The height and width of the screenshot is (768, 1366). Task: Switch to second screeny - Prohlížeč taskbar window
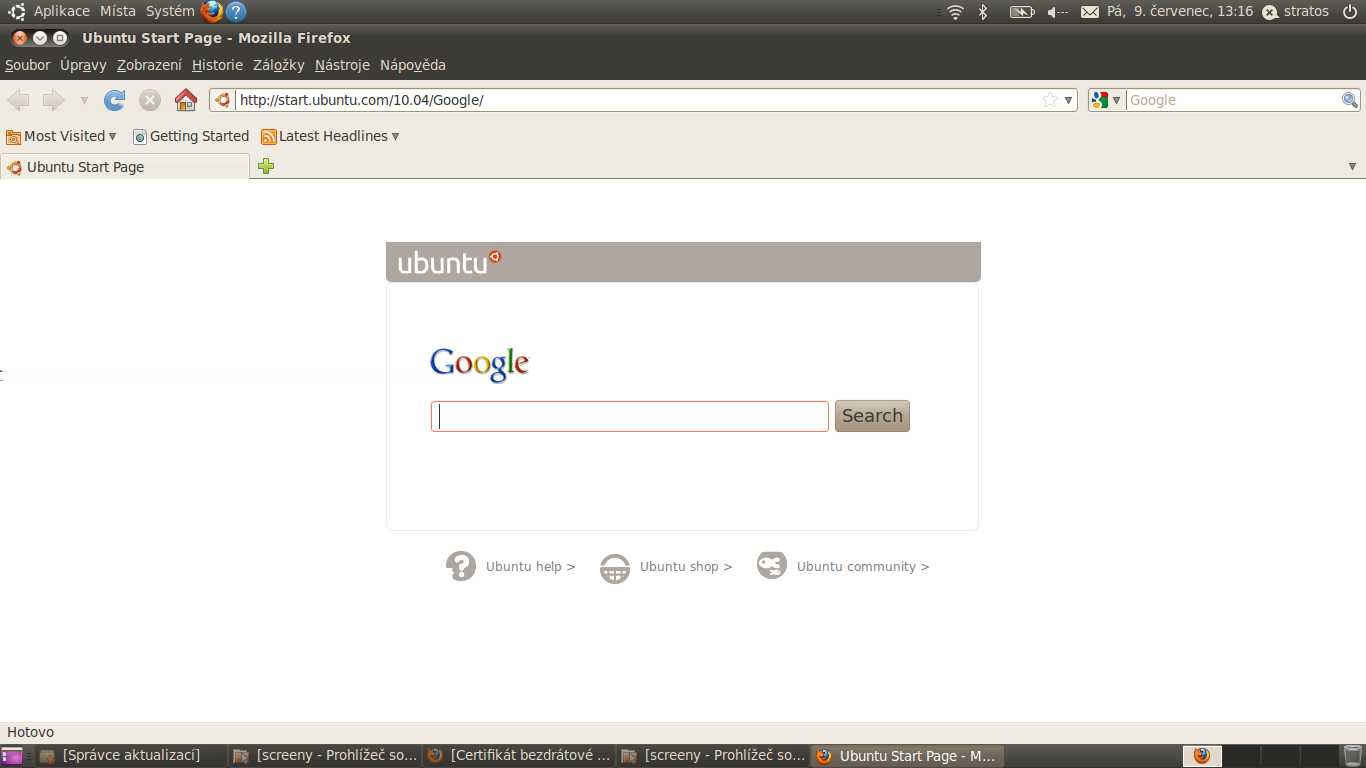point(713,756)
